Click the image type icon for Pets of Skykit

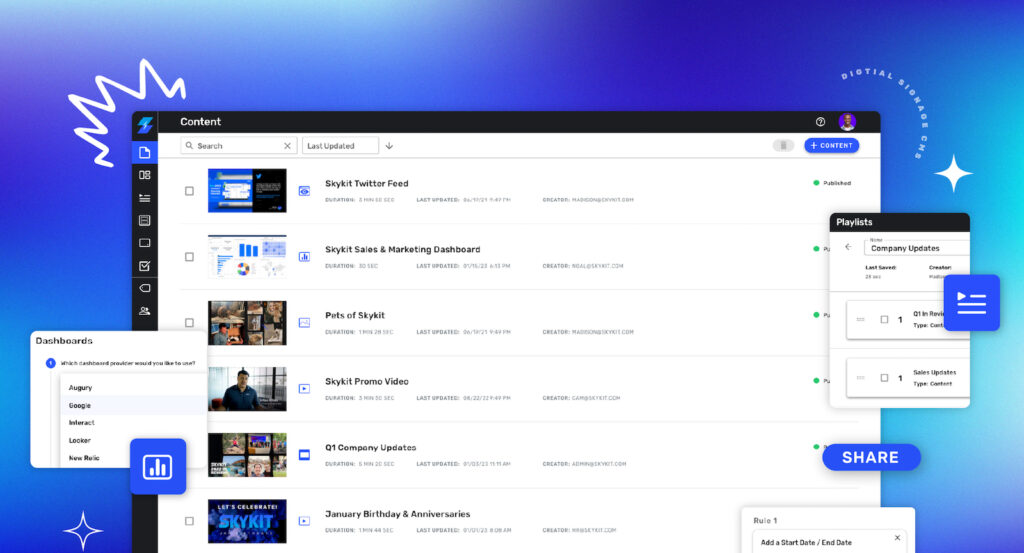point(304,323)
